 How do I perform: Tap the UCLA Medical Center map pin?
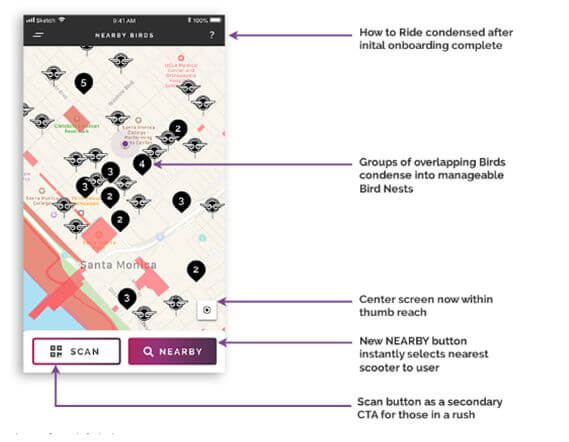click(181, 58)
